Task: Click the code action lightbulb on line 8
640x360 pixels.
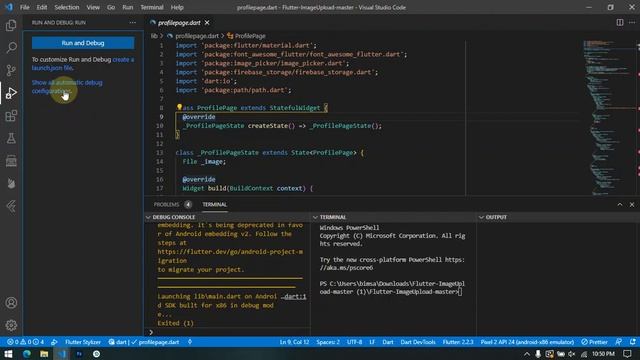Action: (179, 107)
